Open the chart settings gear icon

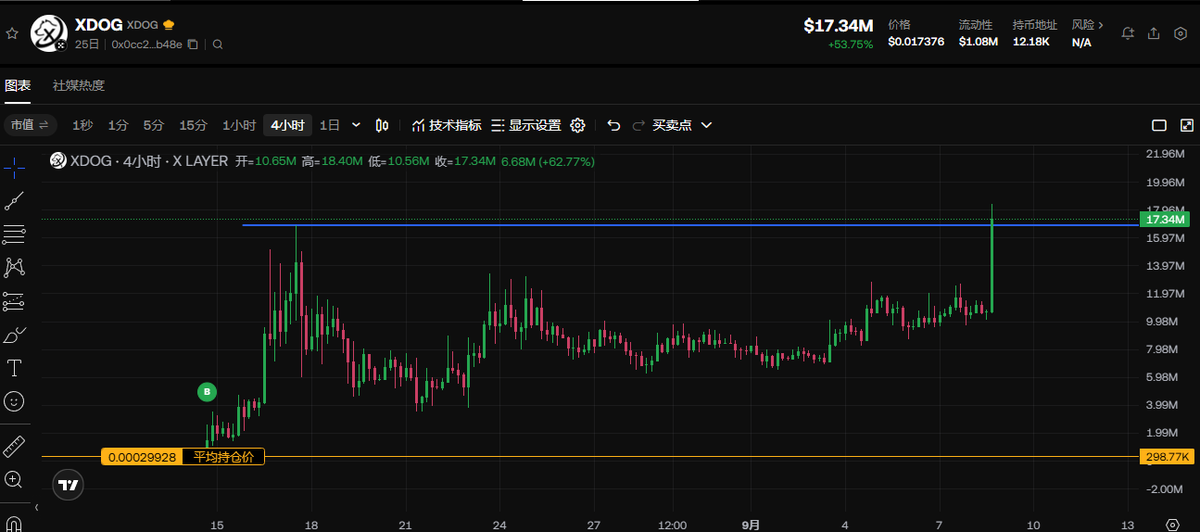tap(577, 125)
